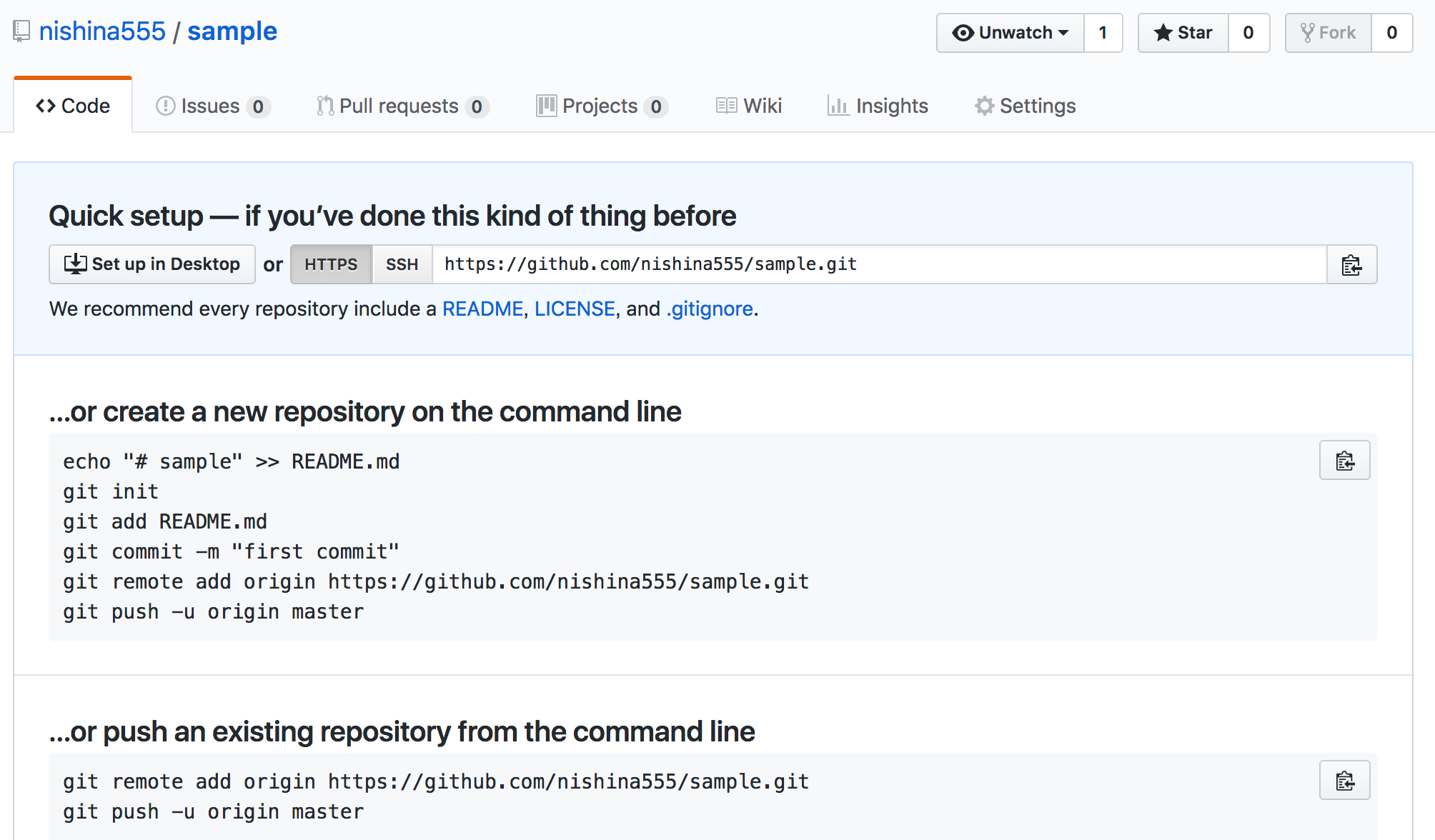This screenshot has height=840, width=1435.
Task: Copy the repository HTTPS URL to clipboard
Action: coord(1351,265)
